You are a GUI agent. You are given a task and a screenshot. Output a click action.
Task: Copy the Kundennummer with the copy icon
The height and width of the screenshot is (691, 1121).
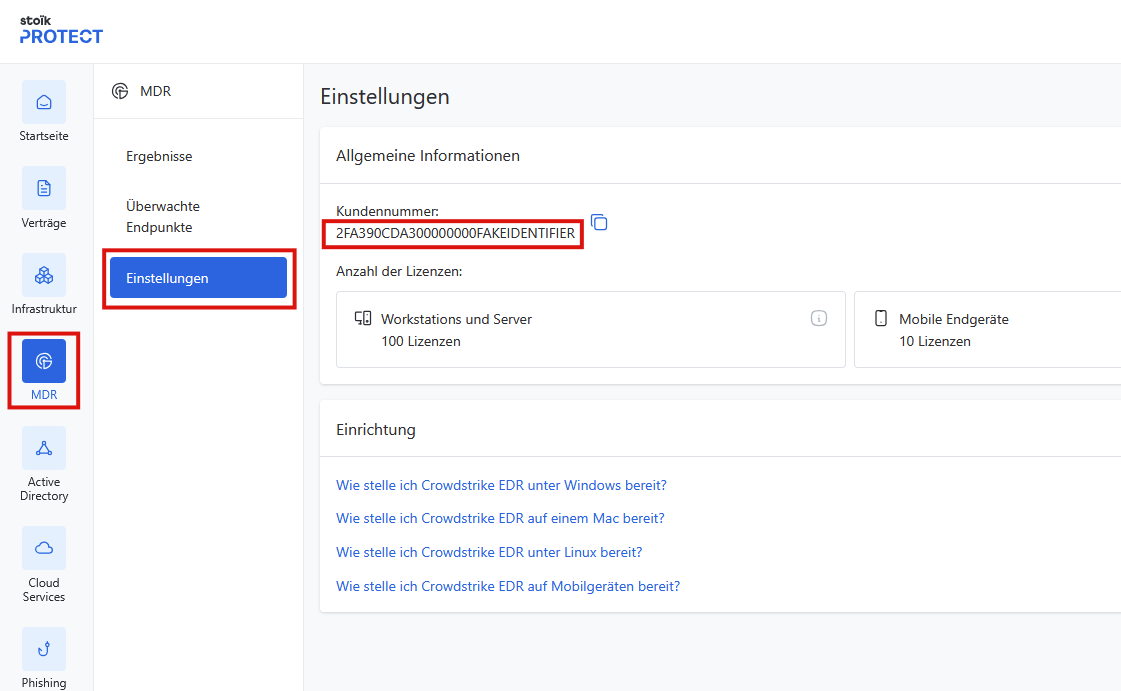point(599,222)
